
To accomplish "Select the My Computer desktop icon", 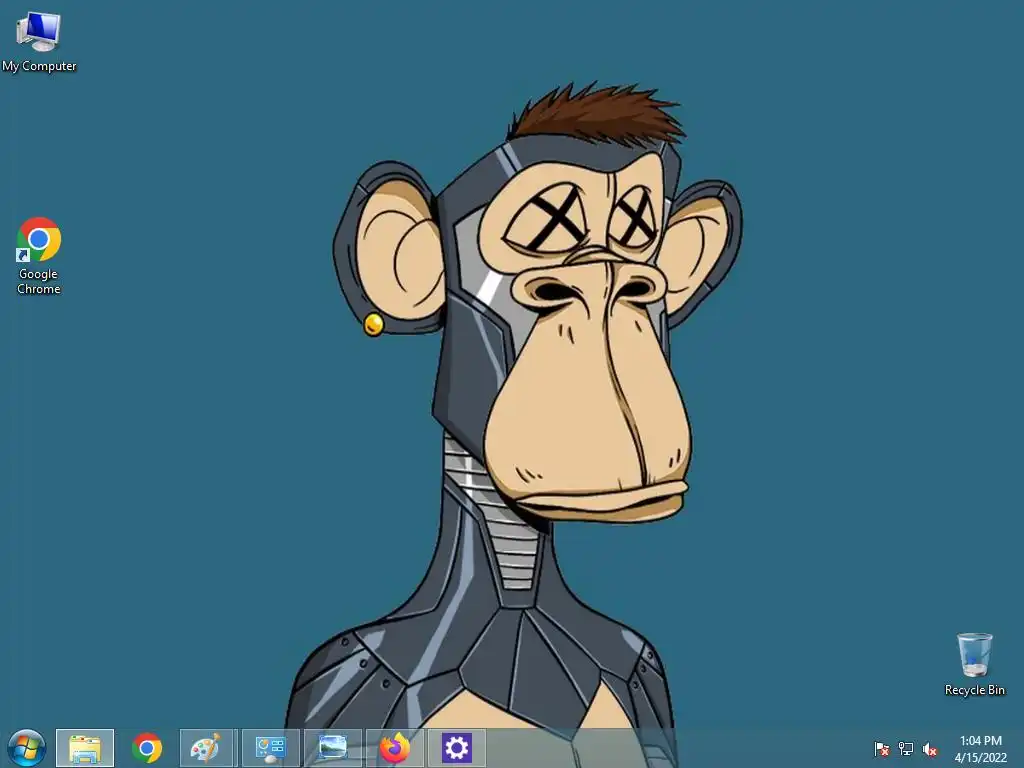I will tap(39, 40).
